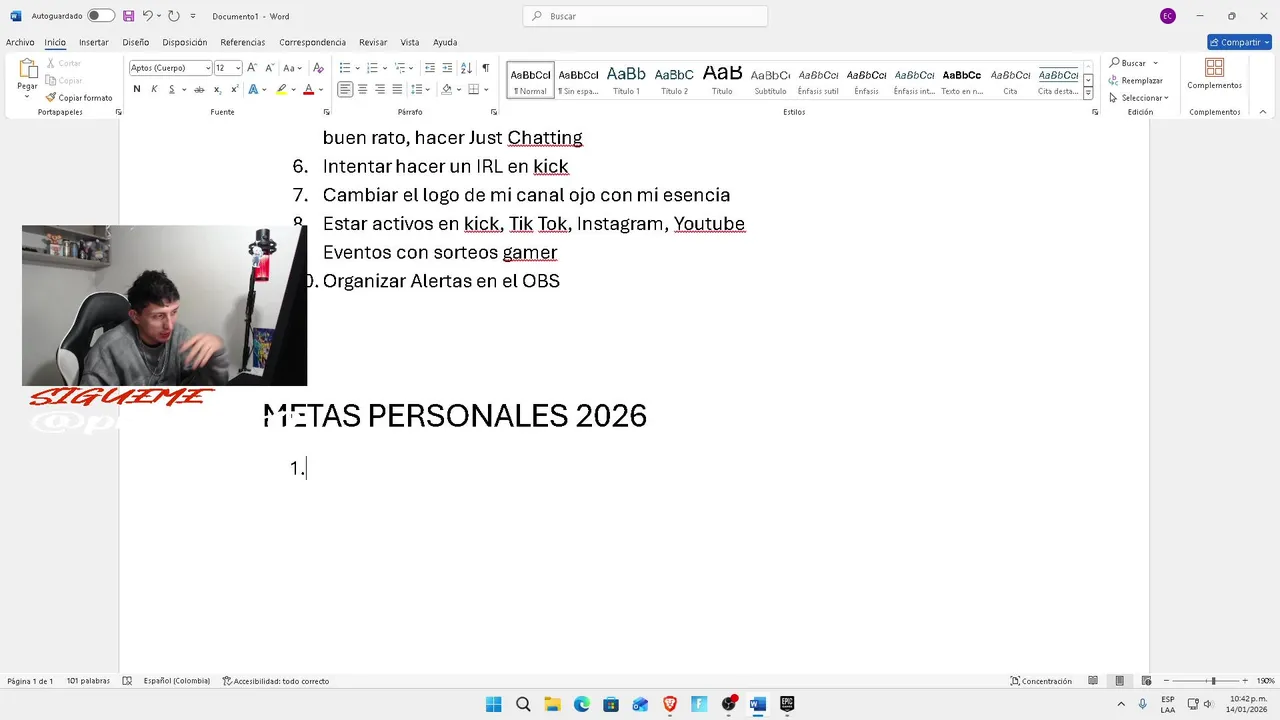Viewport: 1280px width, 720px height.
Task: Toggle strikethrough formatting
Action: pos(199,89)
